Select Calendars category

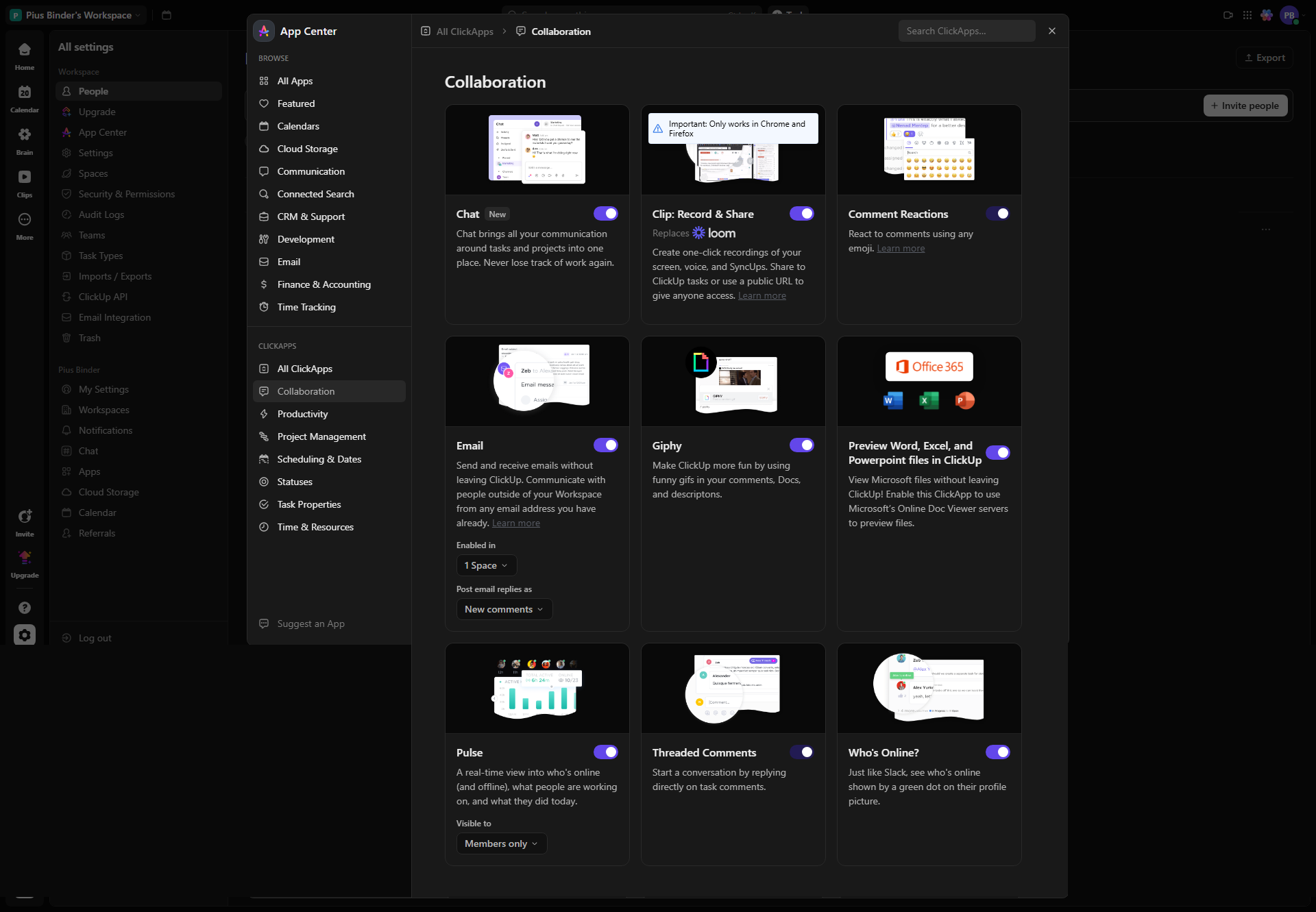(x=329, y=126)
